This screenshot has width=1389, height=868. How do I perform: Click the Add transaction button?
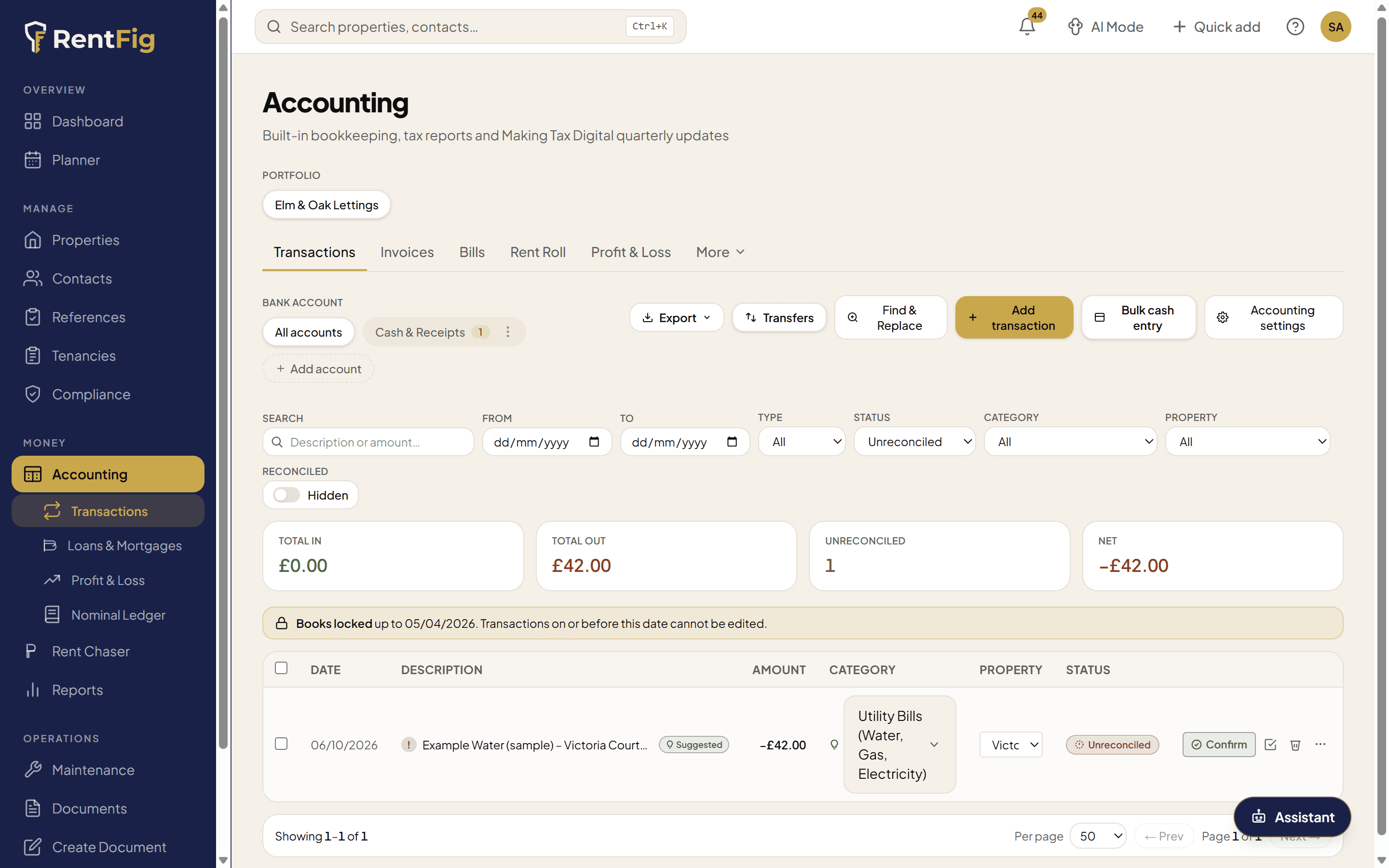[1014, 317]
